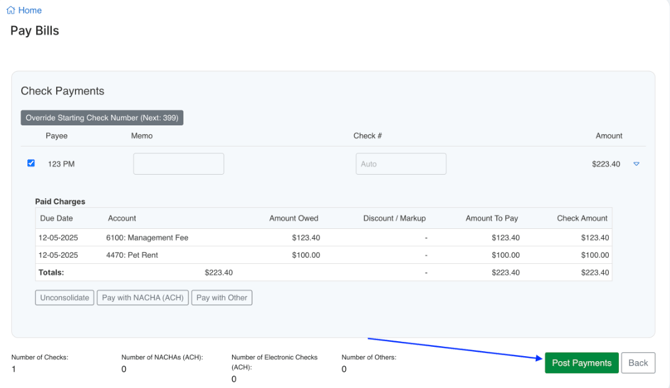The height and width of the screenshot is (388, 670).
Task: Click the Number of NACHAs (ACH) label
Action: point(162,357)
